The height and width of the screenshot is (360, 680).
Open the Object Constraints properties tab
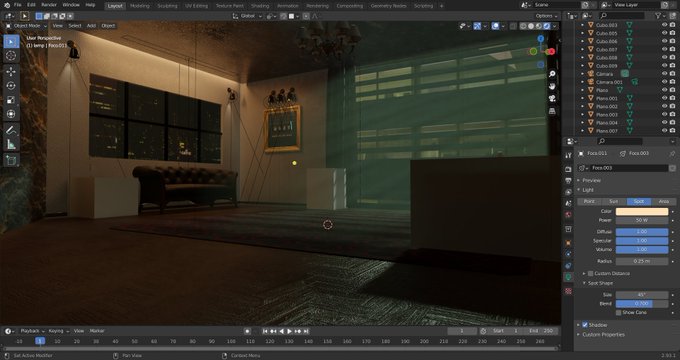pos(568,265)
